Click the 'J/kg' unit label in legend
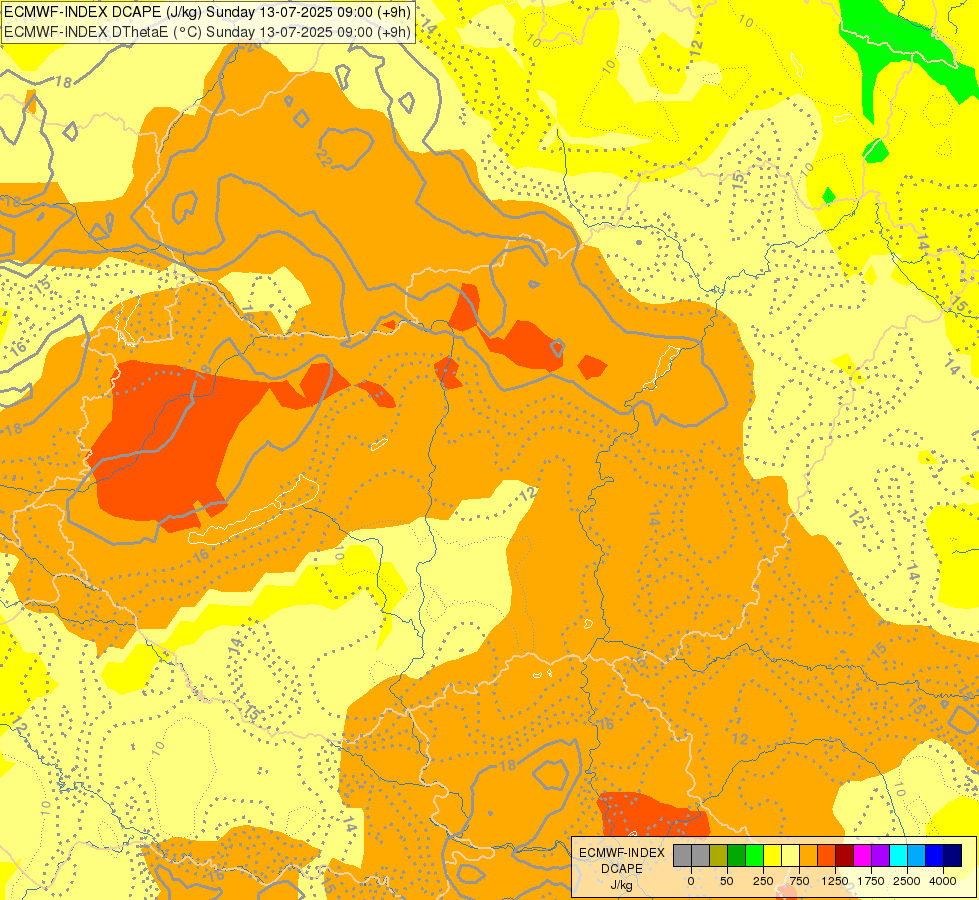The image size is (979, 900). (621, 886)
